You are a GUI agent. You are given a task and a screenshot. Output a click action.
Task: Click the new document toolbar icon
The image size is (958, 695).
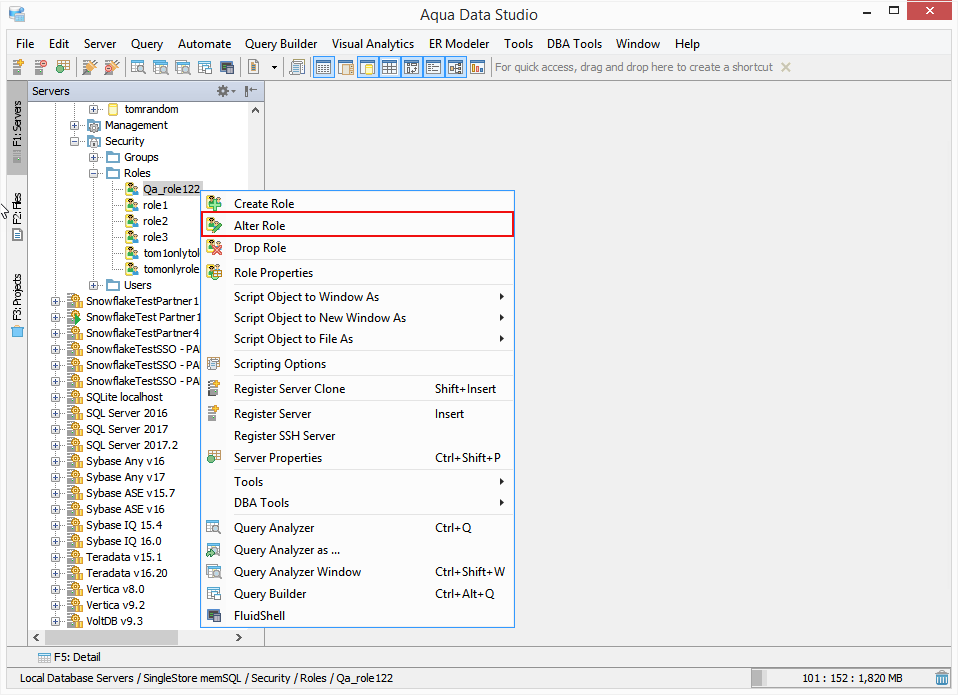click(254, 67)
